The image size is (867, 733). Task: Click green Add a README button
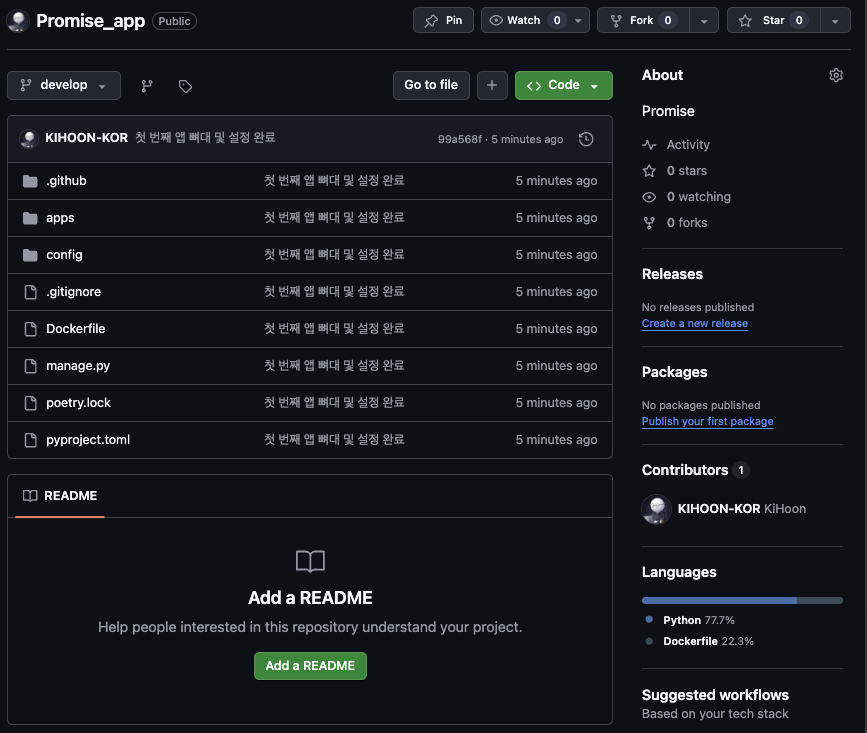pos(310,666)
